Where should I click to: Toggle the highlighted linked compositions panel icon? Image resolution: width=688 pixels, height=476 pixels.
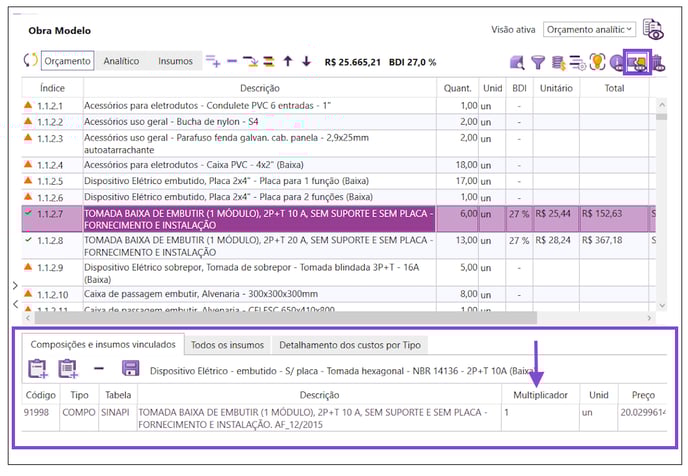tap(637, 62)
